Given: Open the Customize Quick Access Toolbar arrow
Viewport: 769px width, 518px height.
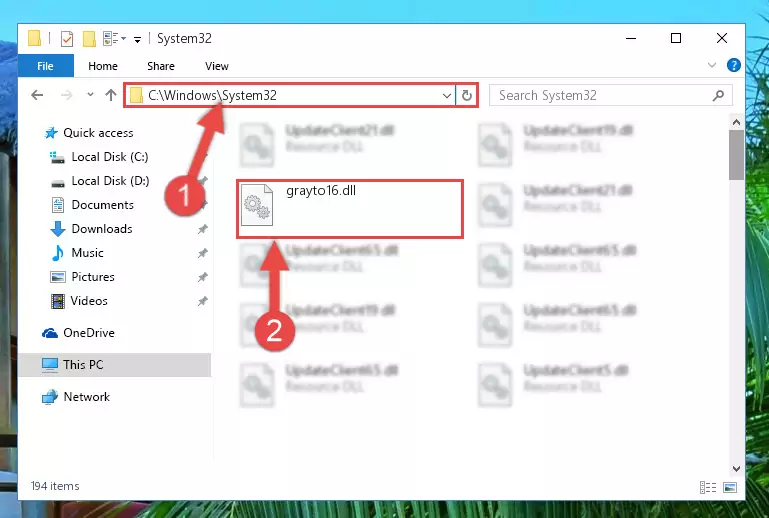Looking at the screenshot, I should (137, 39).
